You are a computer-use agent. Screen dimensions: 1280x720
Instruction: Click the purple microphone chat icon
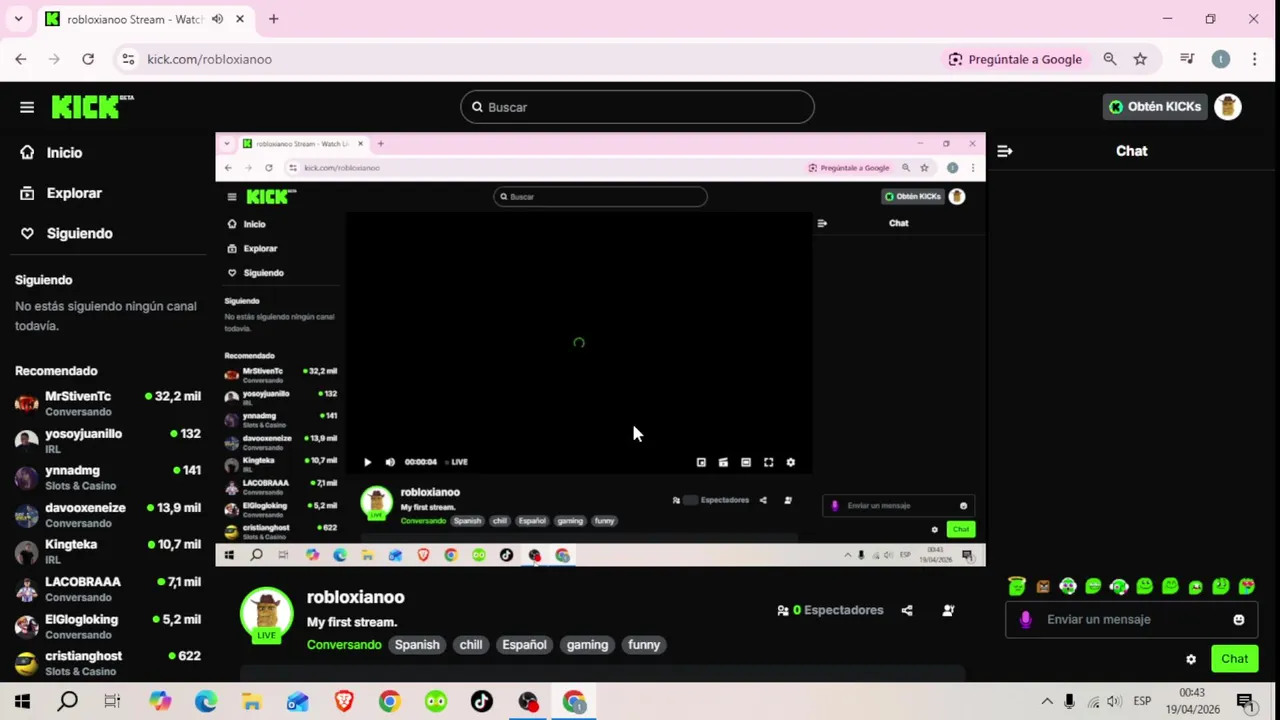click(1025, 620)
